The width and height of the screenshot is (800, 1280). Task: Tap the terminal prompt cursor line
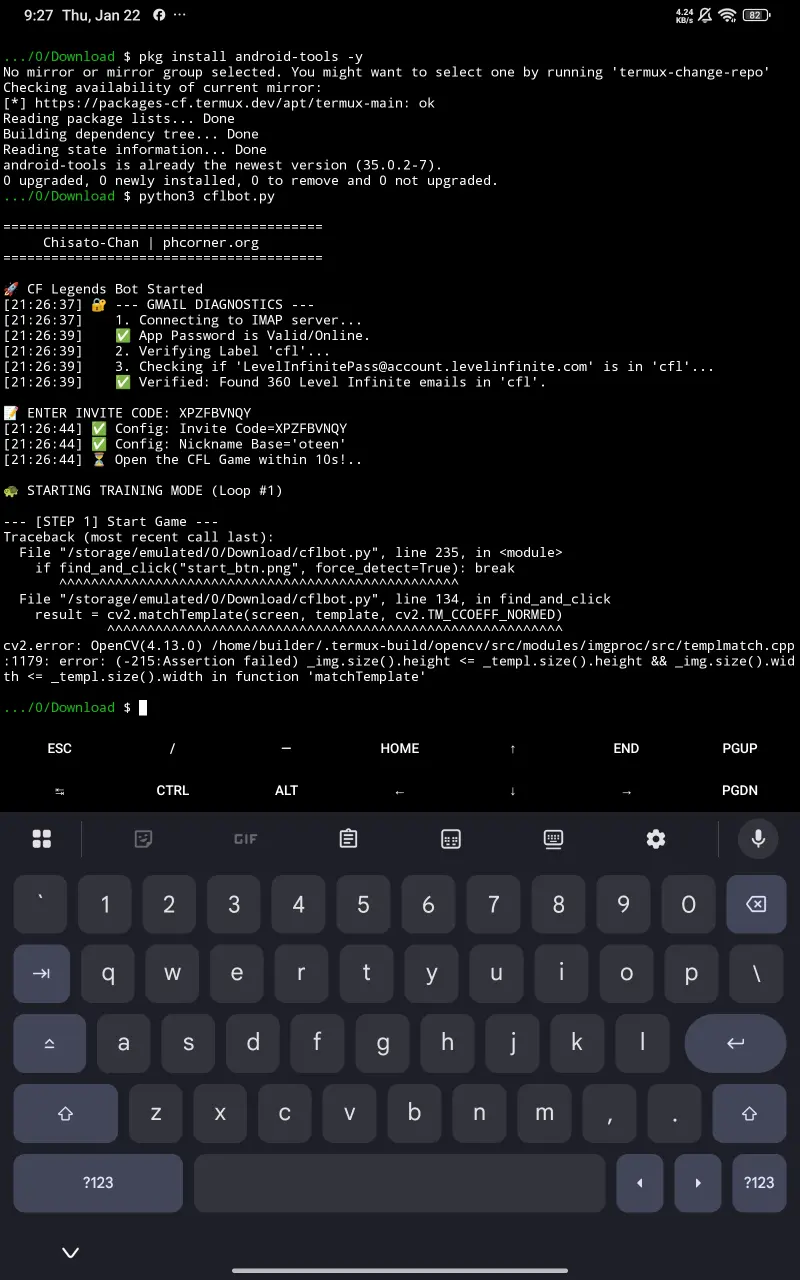(x=75, y=708)
